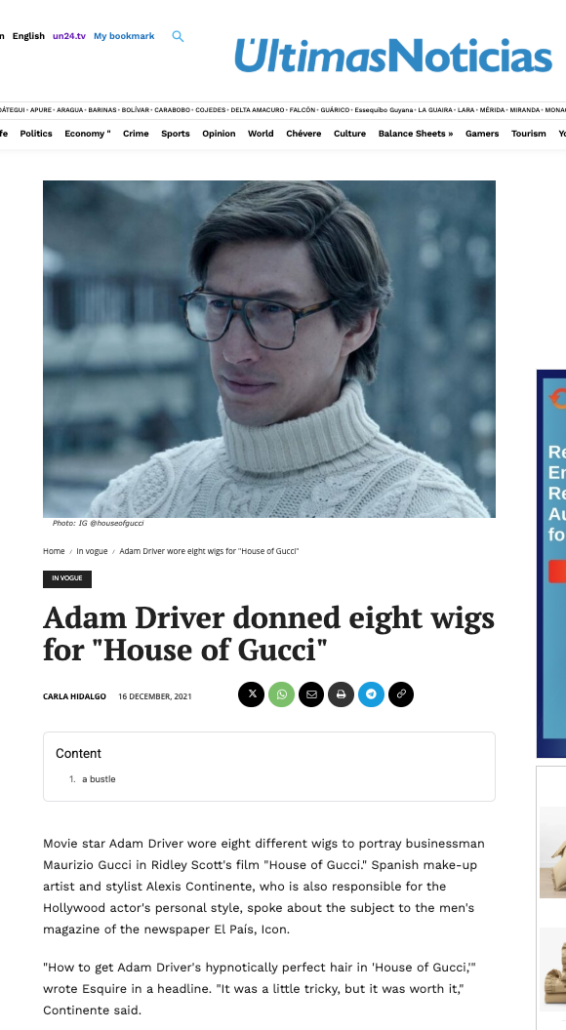
Task: Share article via WhatsApp icon
Action: point(281,694)
